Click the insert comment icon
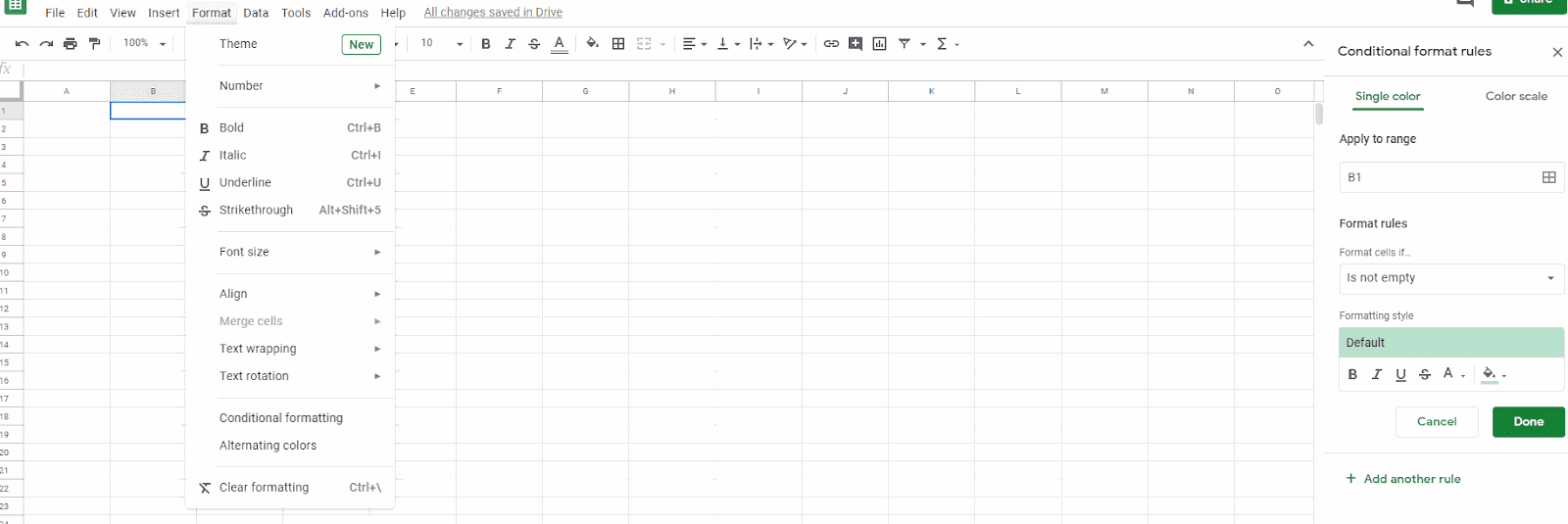This screenshot has width=1568, height=524. coord(856,44)
